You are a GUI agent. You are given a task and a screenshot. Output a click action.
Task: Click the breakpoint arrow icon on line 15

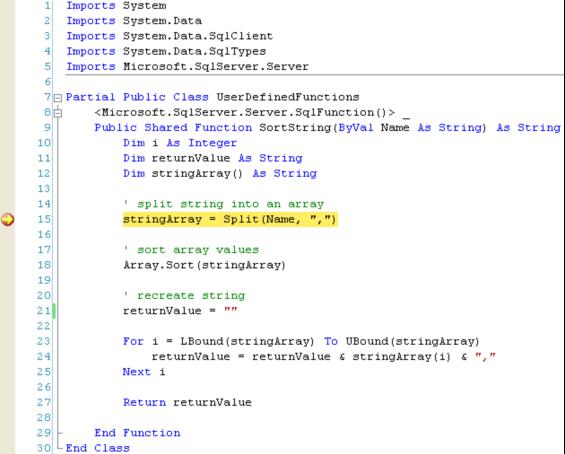[8, 219]
